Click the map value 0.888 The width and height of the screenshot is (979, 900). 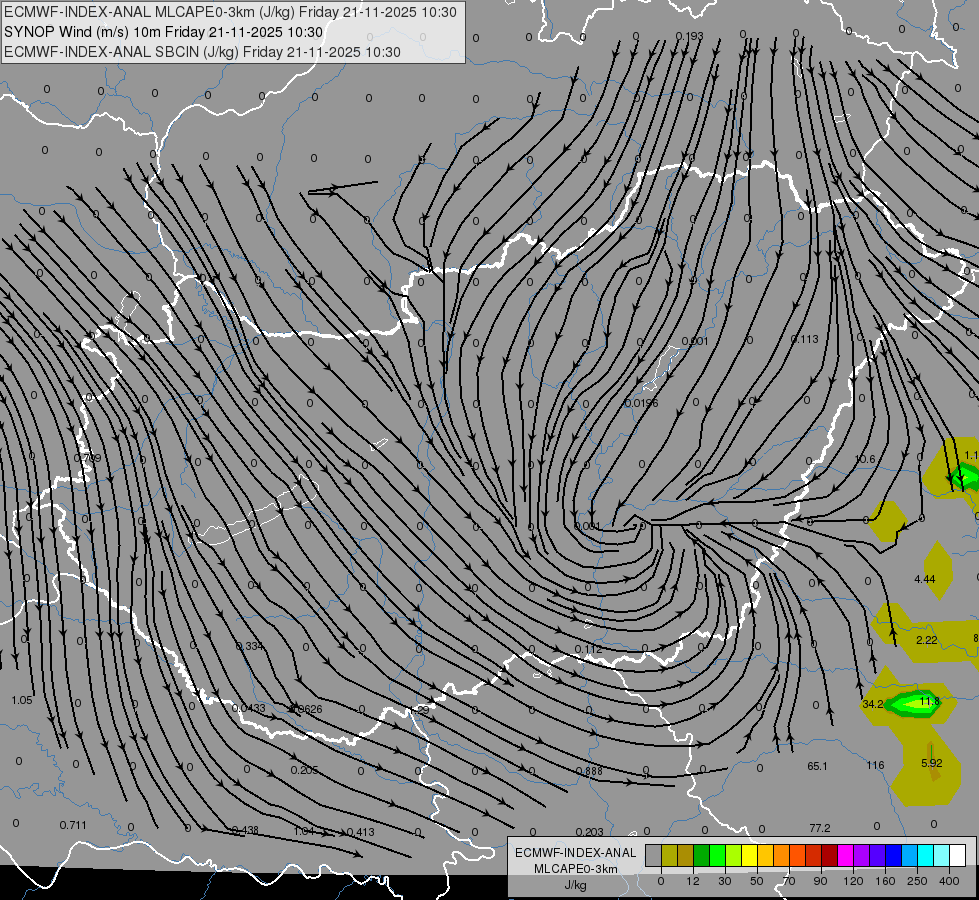pos(589,771)
